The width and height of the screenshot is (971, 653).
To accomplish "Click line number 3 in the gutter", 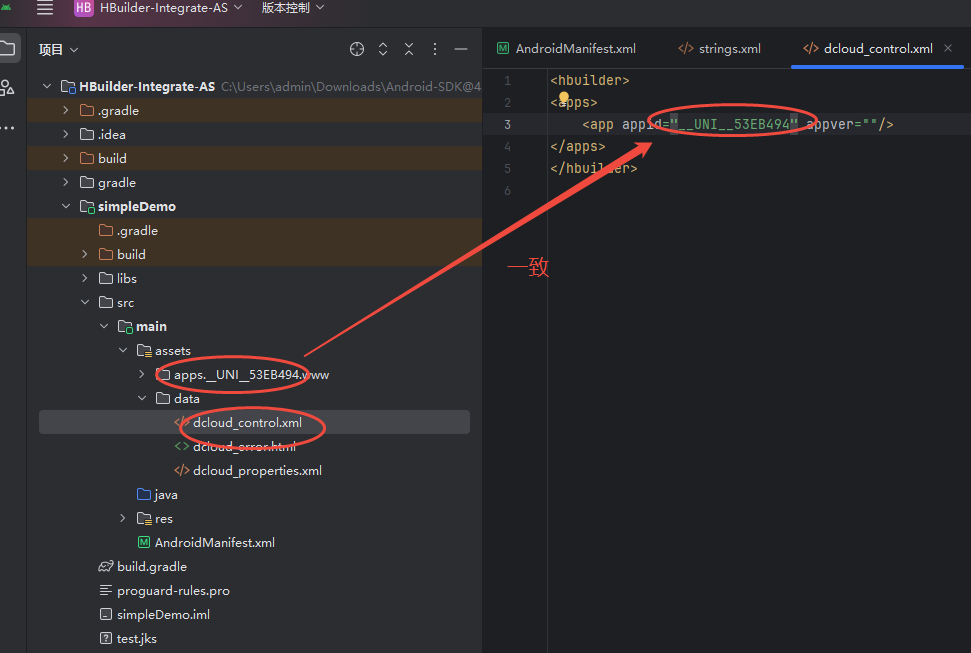I will [x=507, y=125].
